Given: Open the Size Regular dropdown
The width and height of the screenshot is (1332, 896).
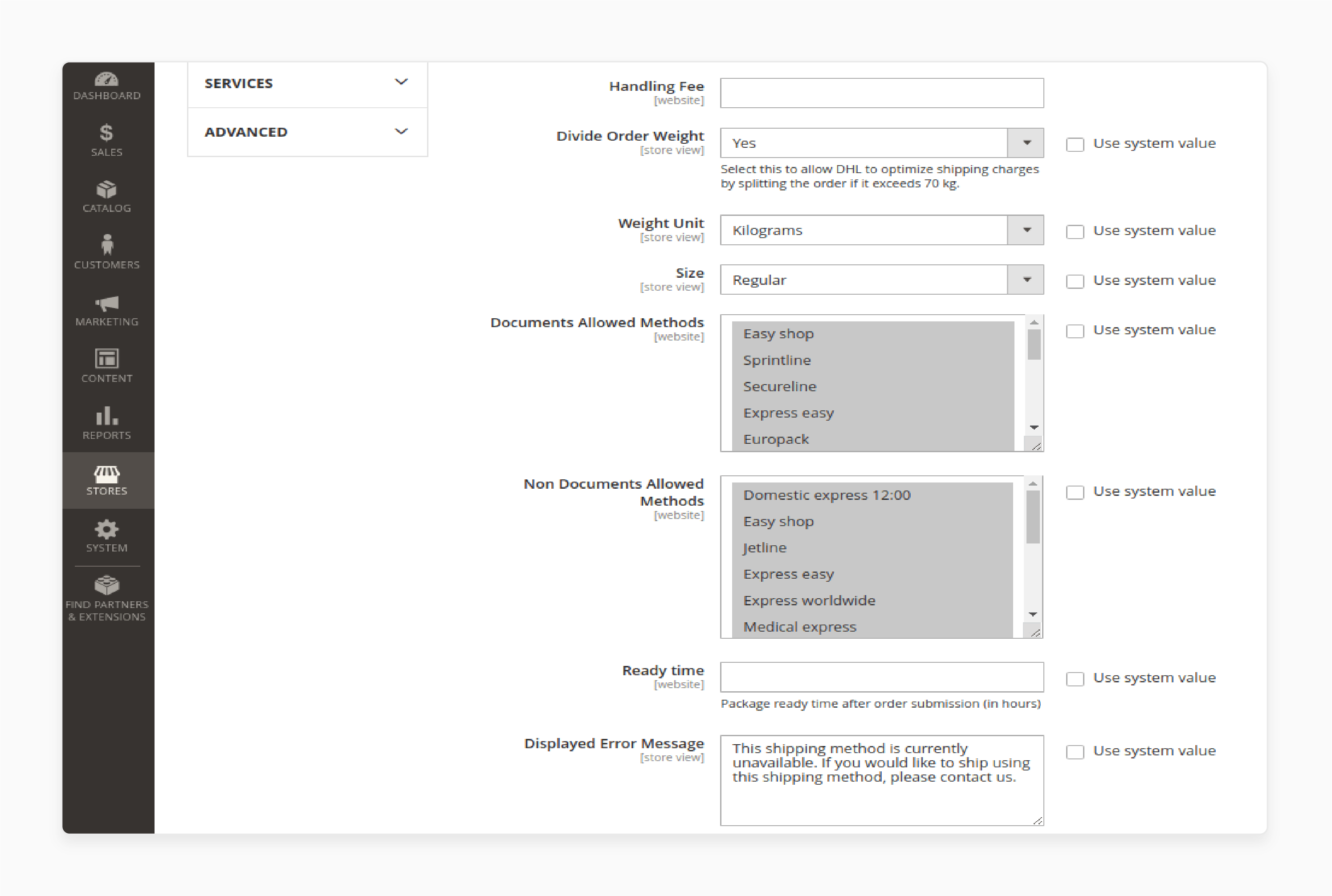Looking at the screenshot, I should pyautogui.click(x=881, y=280).
